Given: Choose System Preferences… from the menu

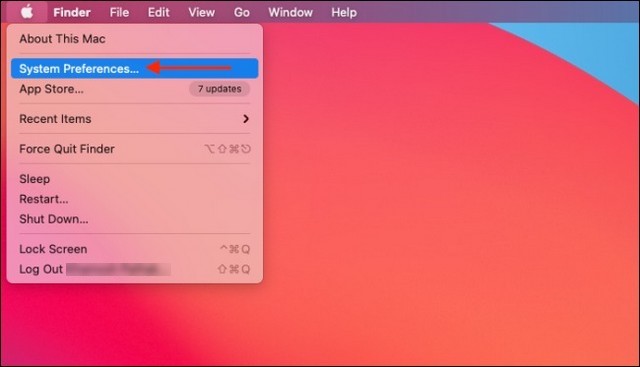Looking at the screenshot, I should pyautogui.click(x=134, y=68).
